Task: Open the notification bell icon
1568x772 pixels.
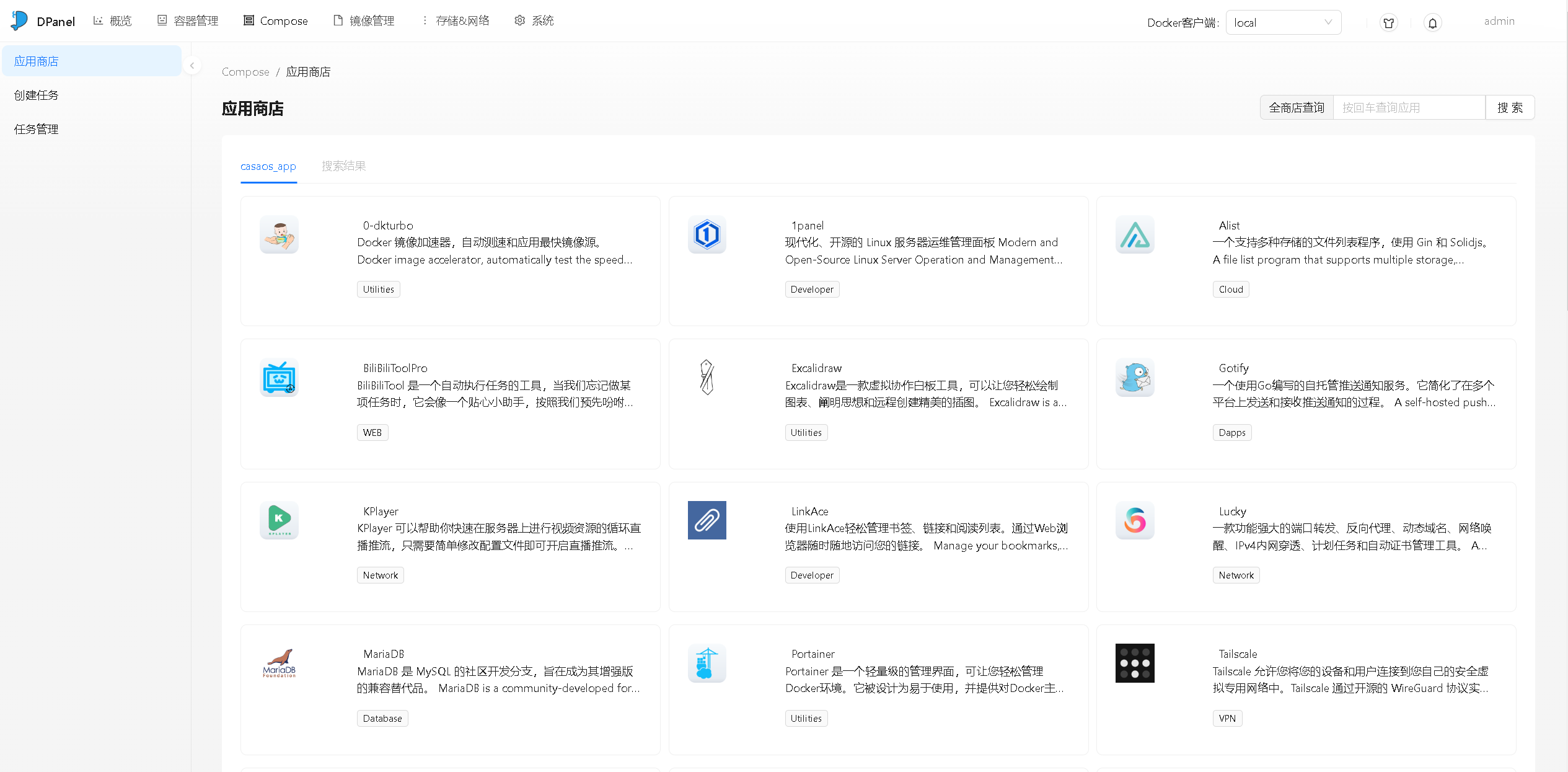Action: tap(1432, 22)
